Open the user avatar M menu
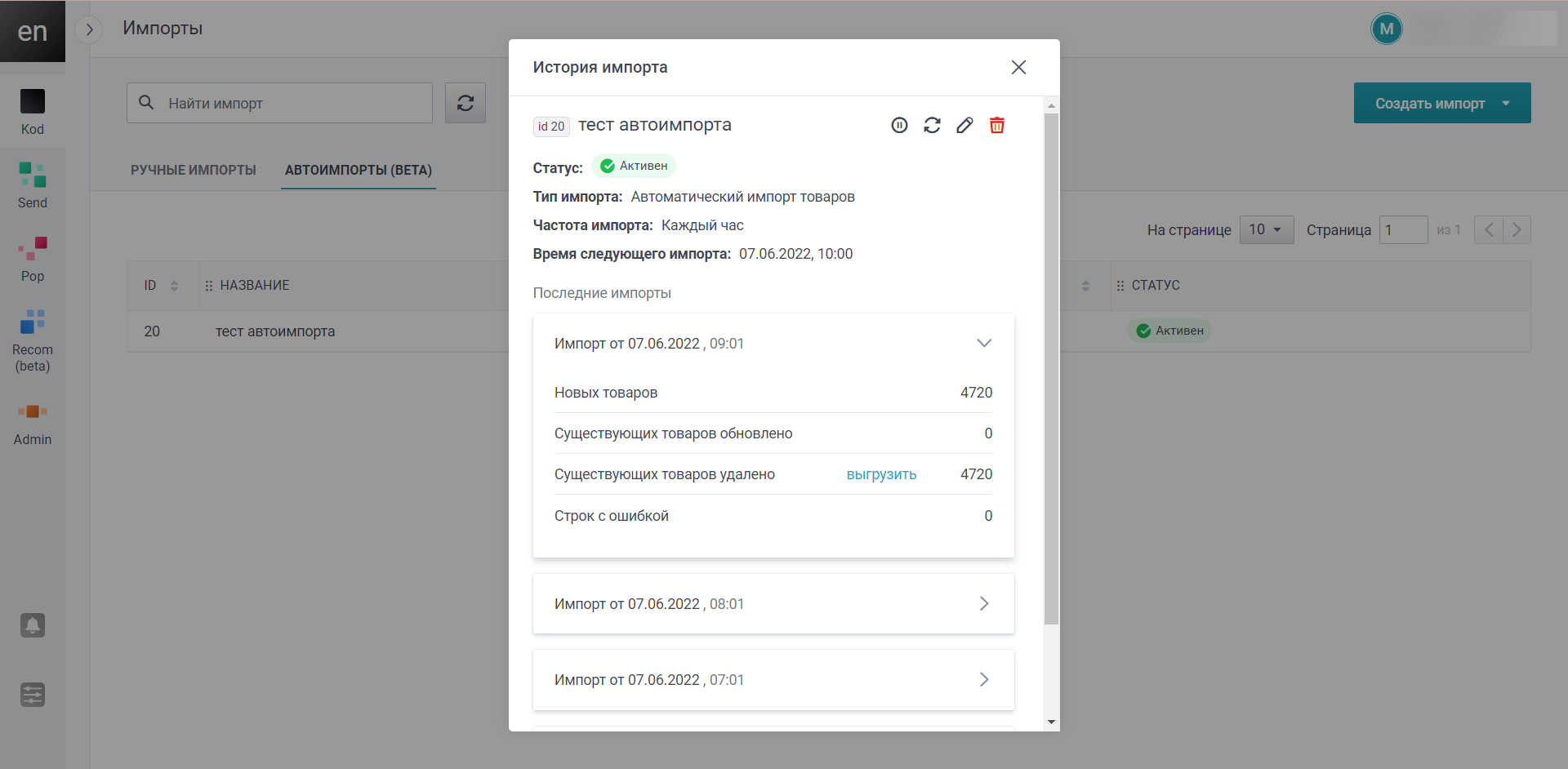 coord(1387,29)
